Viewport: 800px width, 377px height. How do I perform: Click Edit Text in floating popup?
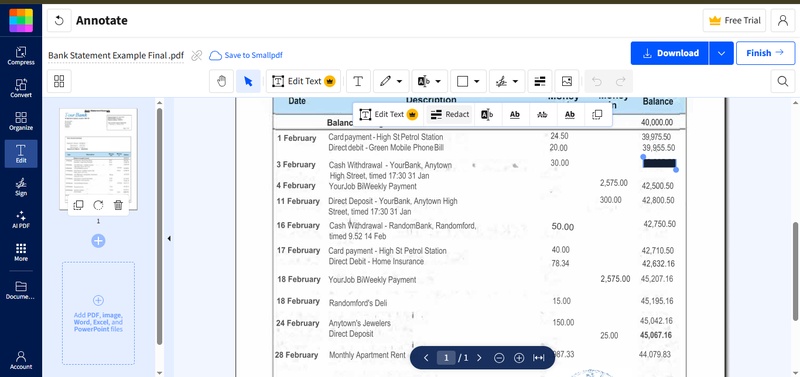389,114
